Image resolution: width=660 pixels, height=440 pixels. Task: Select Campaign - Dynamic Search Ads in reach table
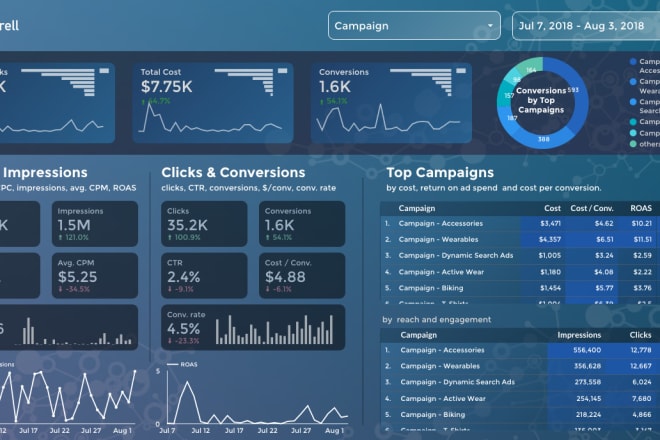click(x=458, y=382)
